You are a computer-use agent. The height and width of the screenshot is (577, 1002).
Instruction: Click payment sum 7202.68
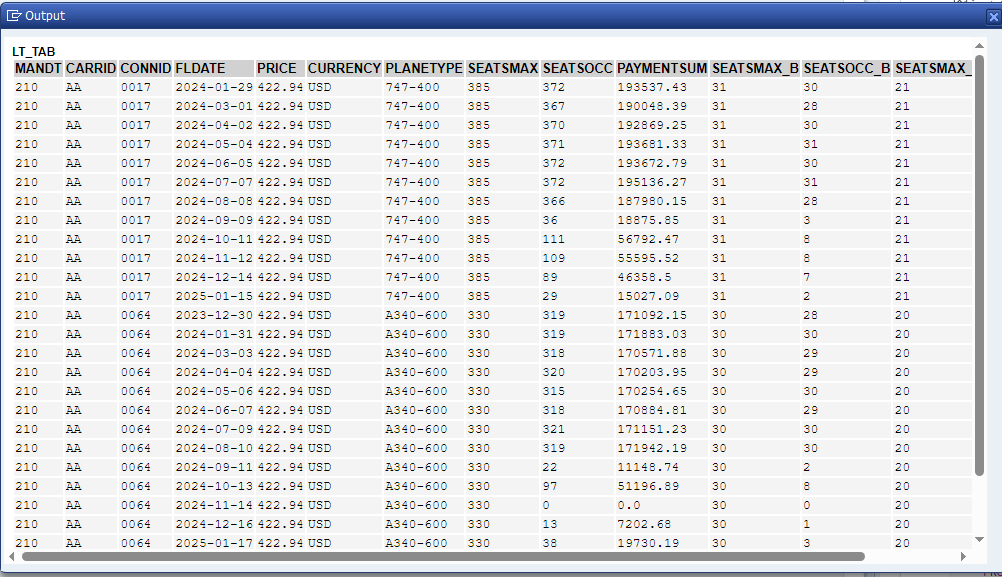pos(644,525)
